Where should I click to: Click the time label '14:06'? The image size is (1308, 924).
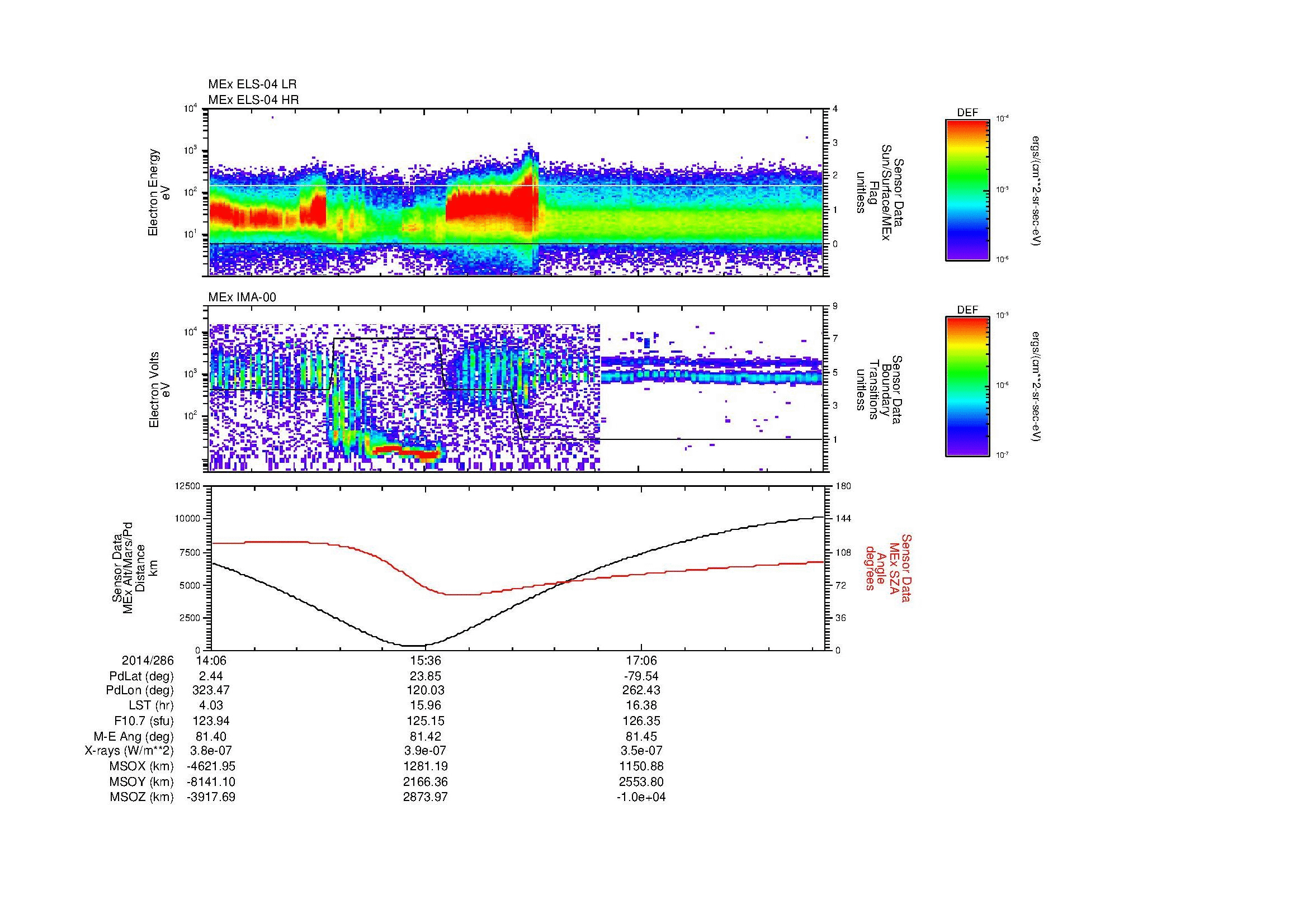click(x=211, y=660)
